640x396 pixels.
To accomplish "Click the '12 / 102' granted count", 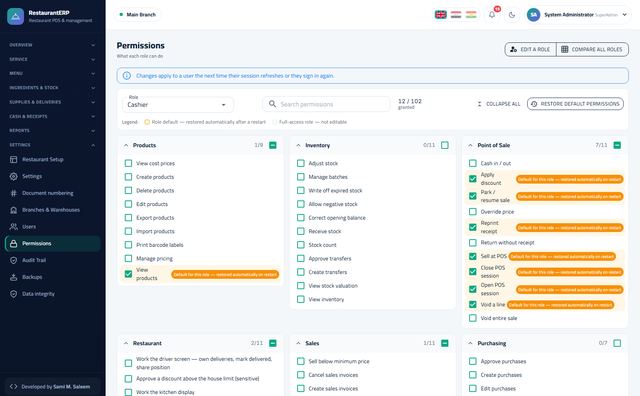I will 410,101.
